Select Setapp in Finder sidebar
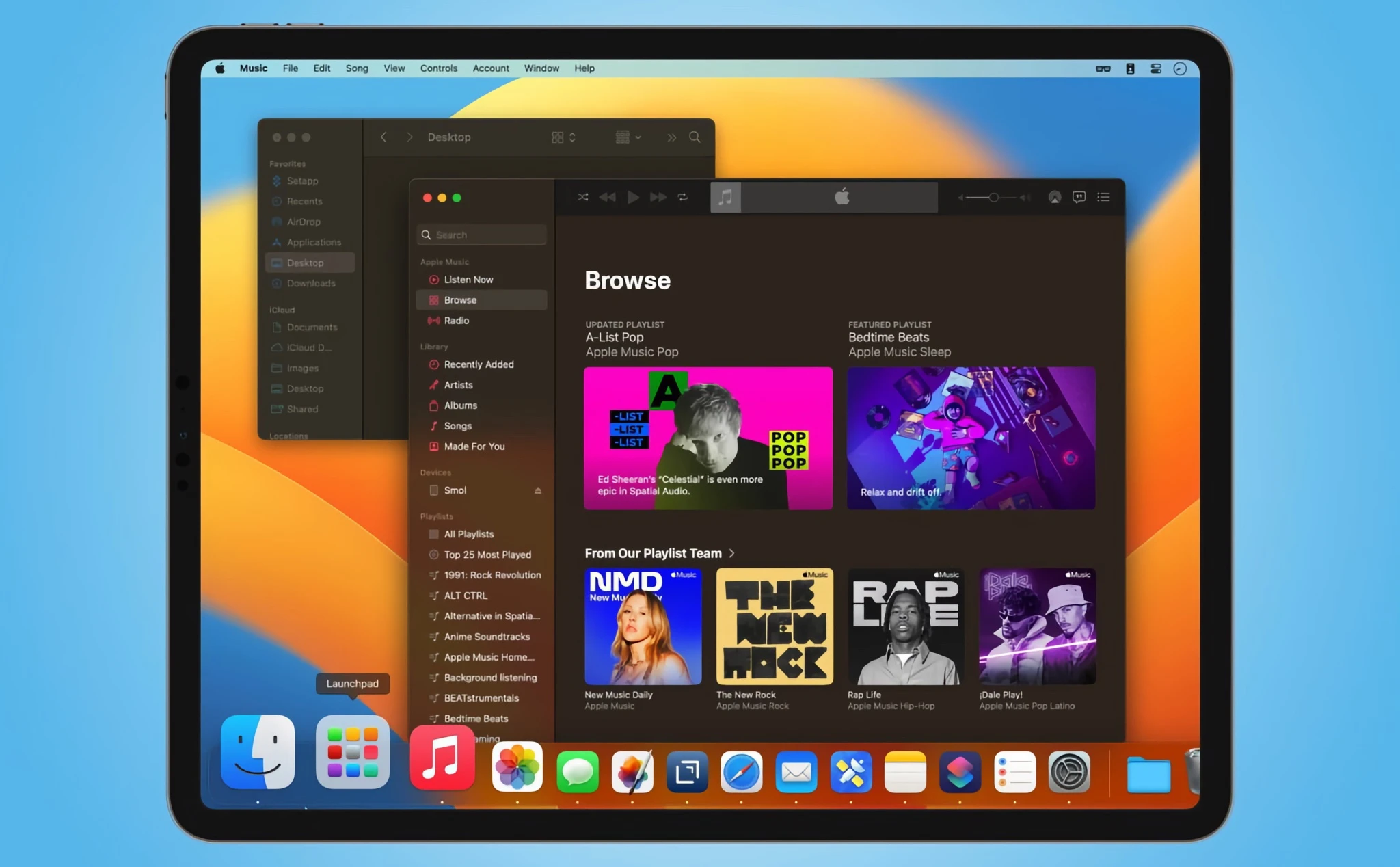The height and width of the screenshot is (867, 1400). click(x=310, y=181)
